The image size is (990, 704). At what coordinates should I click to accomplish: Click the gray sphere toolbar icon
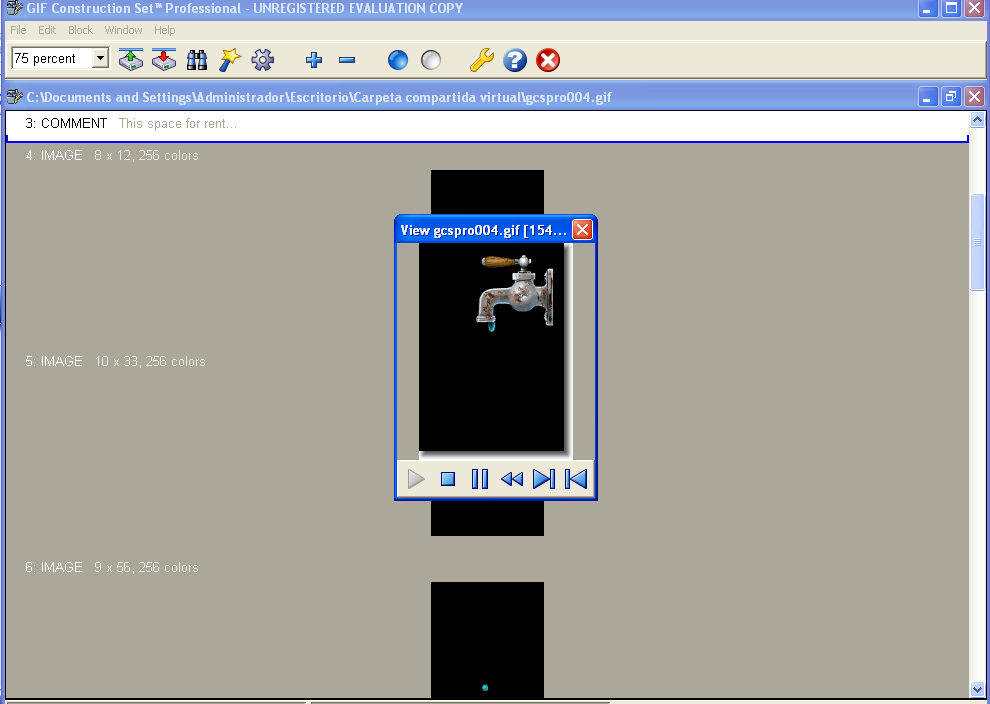[431, 60]
